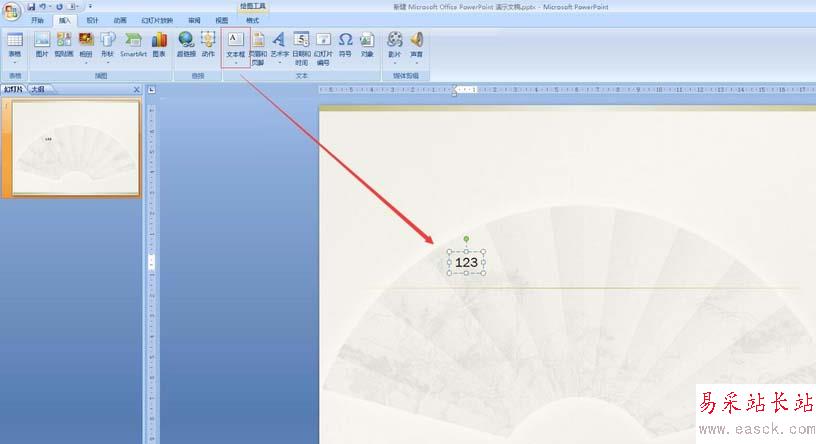The height and width of the screenshot is (444, 816).
Task: Insert 幻灯片编号 (Slide Number)
Action: click(323, 48)
